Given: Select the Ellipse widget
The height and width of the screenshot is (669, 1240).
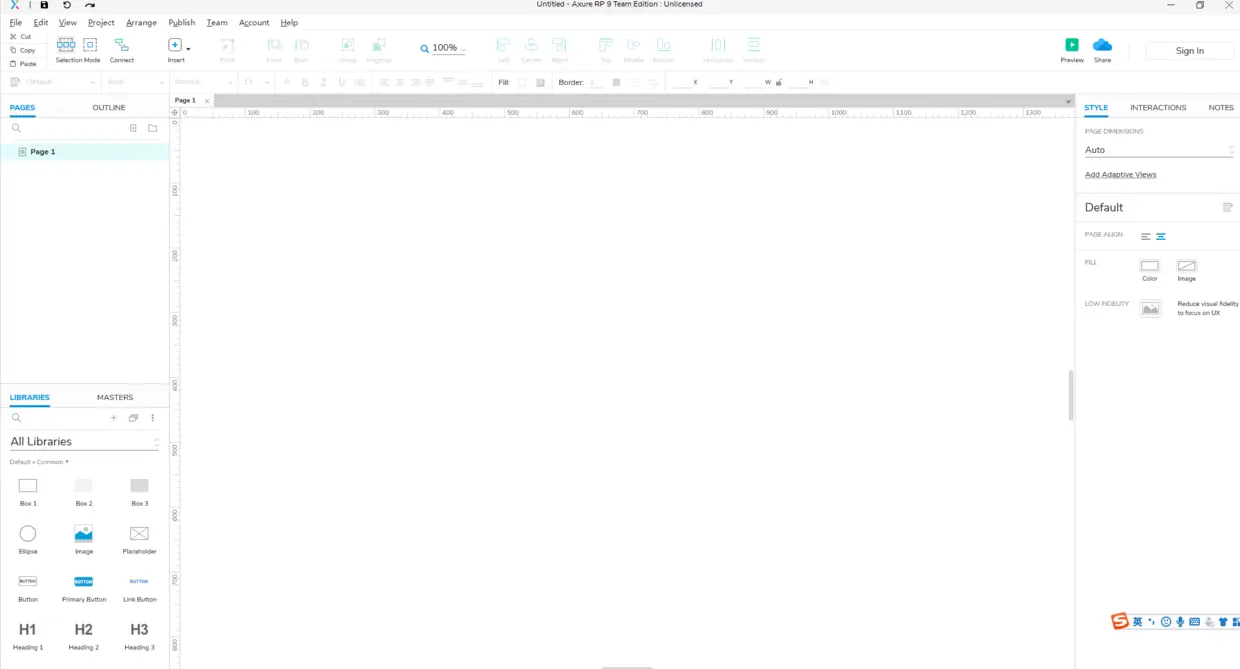Looking at the screenshot, I should 28,538.
